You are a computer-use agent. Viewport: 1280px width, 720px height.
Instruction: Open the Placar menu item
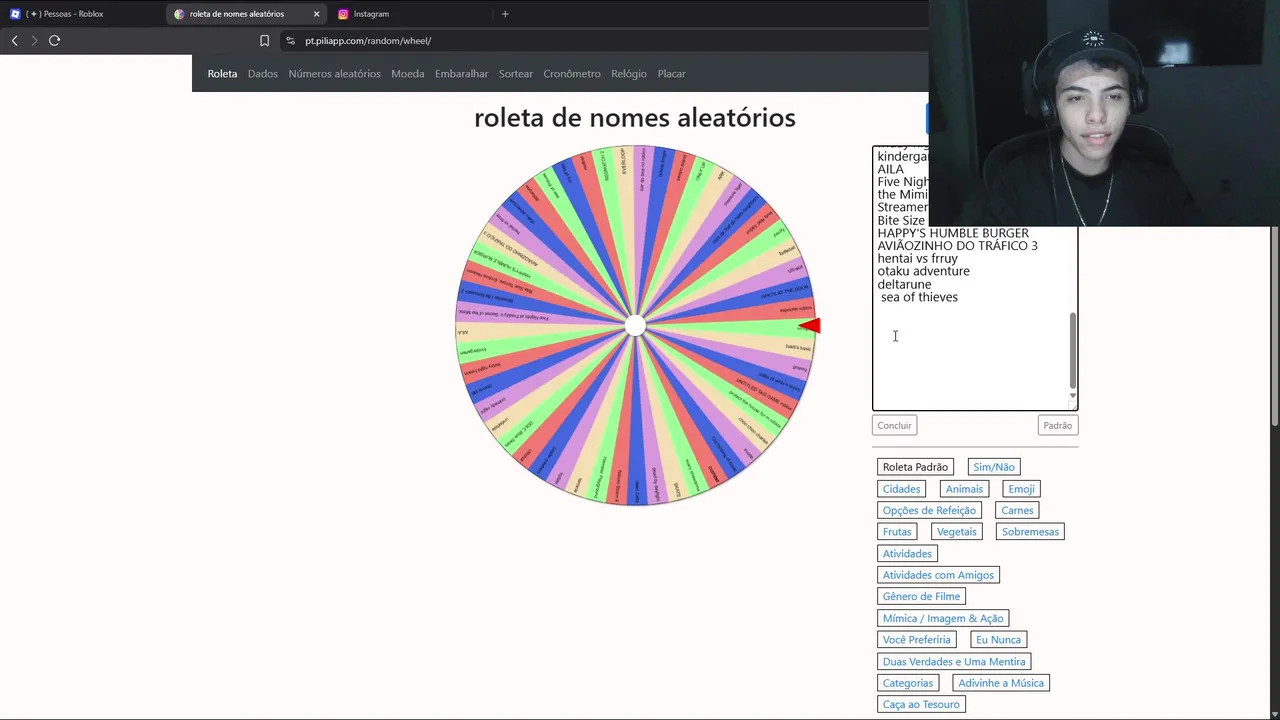[671, 74]
